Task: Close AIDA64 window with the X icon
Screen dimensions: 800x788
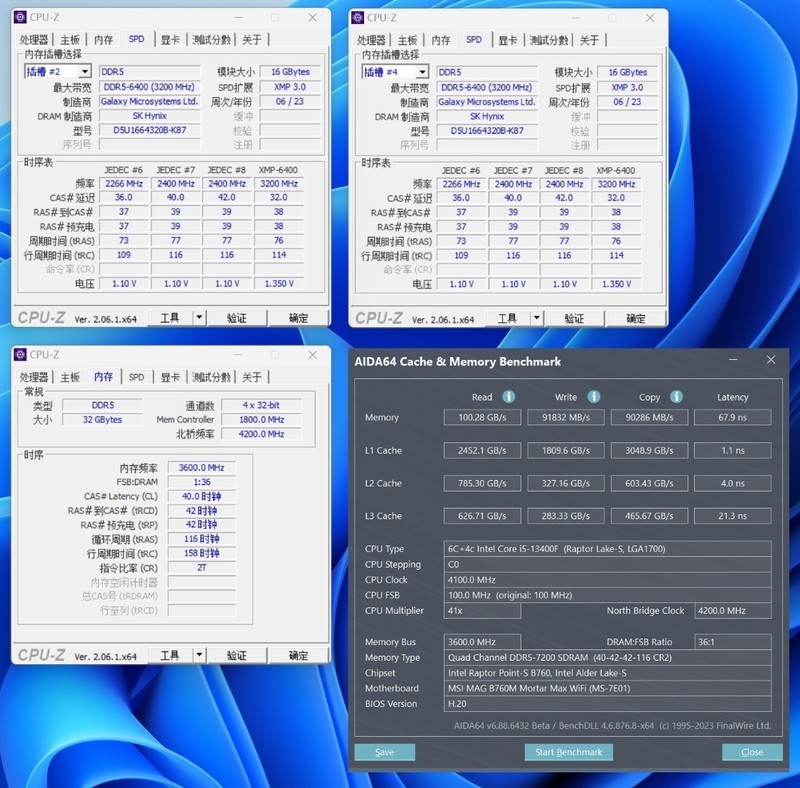Action: coord(771,360)
